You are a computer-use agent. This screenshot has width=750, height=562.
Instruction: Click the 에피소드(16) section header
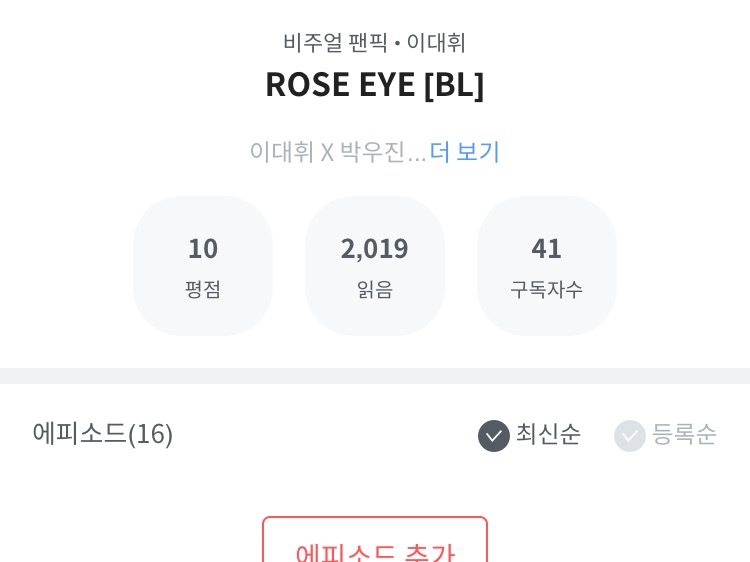103,434
